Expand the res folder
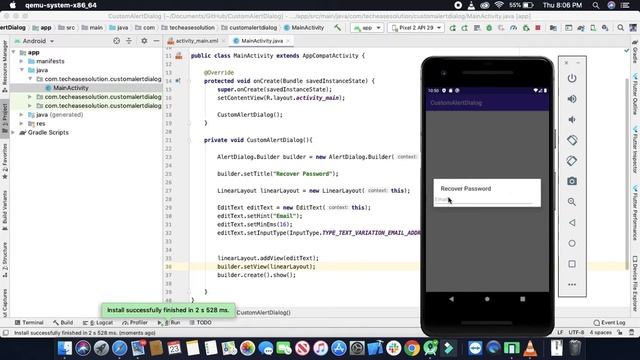640x360 pixels. click(22, 123)
